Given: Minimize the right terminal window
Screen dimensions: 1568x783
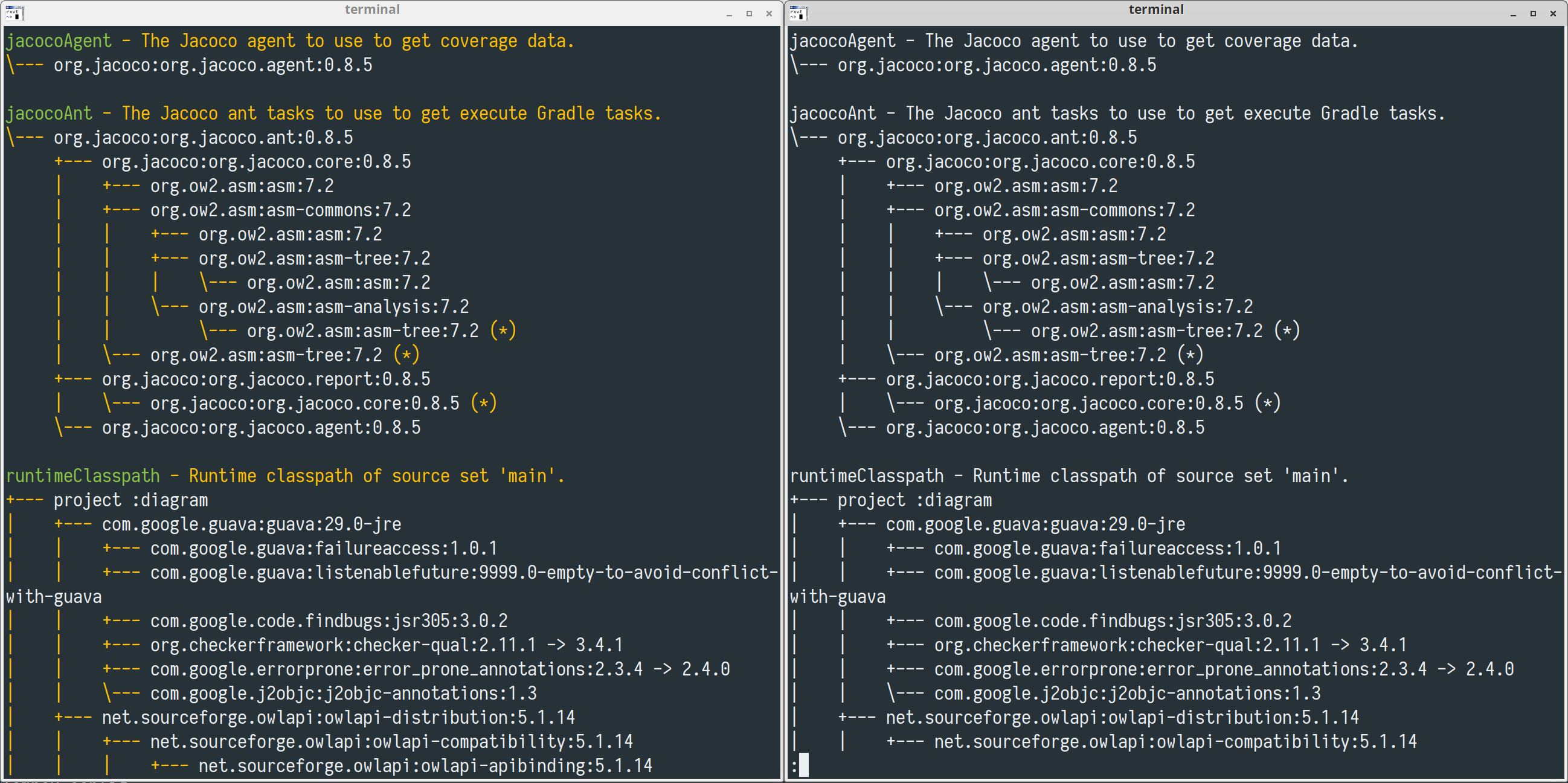Looking at the screenshot, I should (x=1513, y=13).
